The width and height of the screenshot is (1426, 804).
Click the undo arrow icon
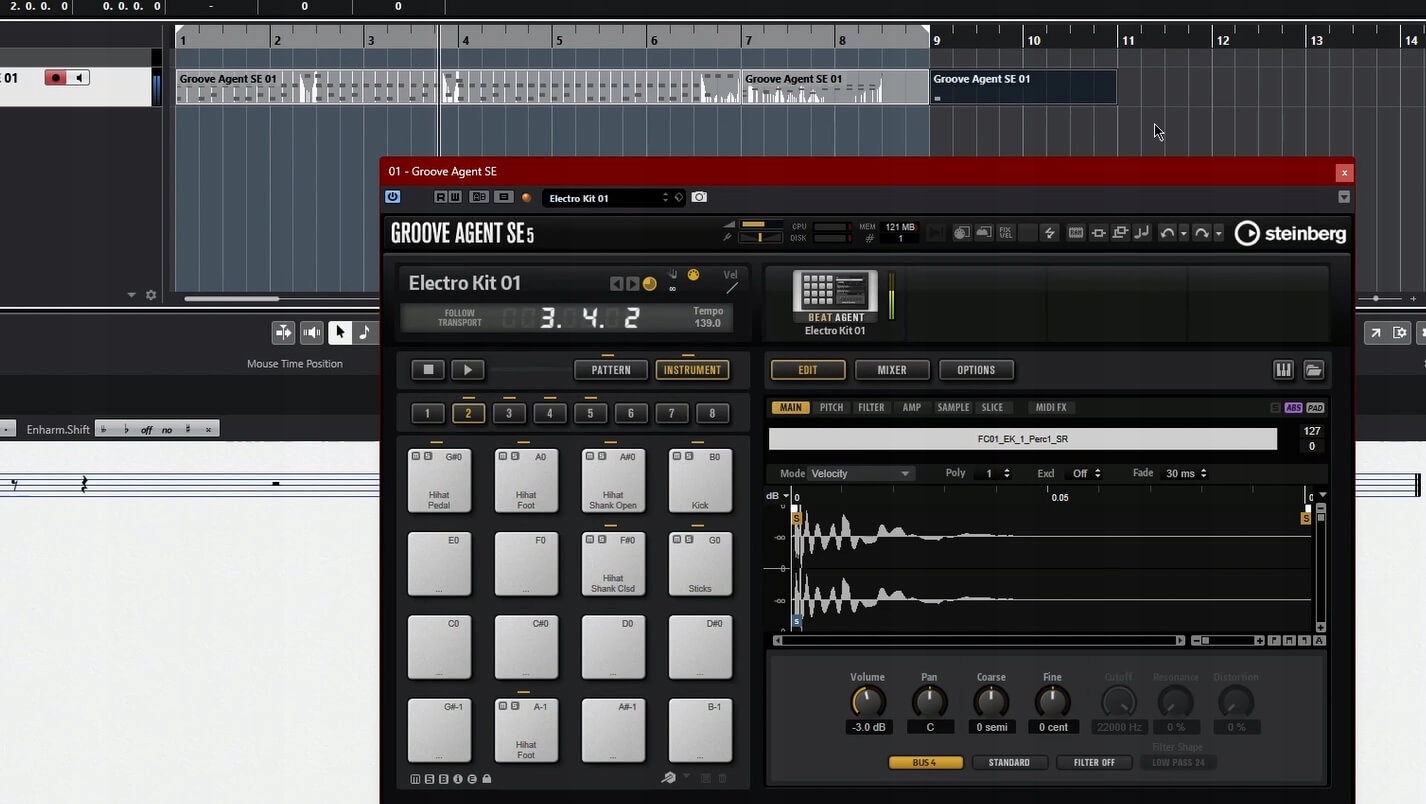(x=1167, y=233)
